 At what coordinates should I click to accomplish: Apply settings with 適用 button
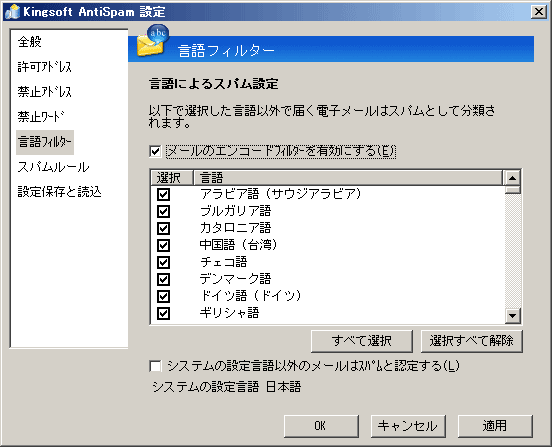495,426
